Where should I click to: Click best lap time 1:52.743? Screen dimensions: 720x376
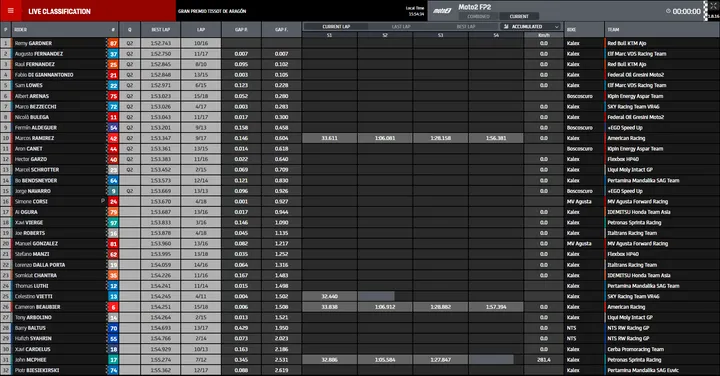tap(161, 43)
